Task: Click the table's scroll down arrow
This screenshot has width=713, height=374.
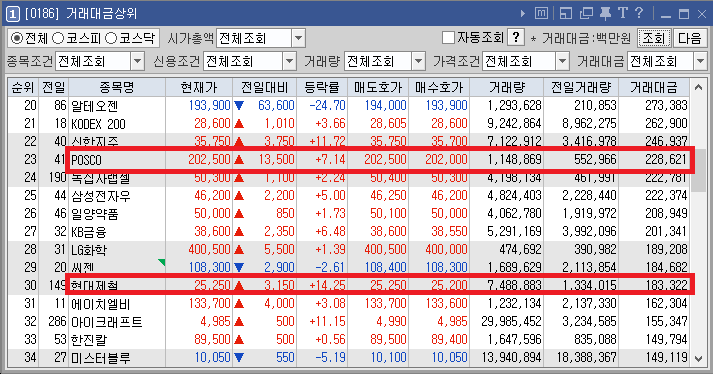Action: [698, 359]
